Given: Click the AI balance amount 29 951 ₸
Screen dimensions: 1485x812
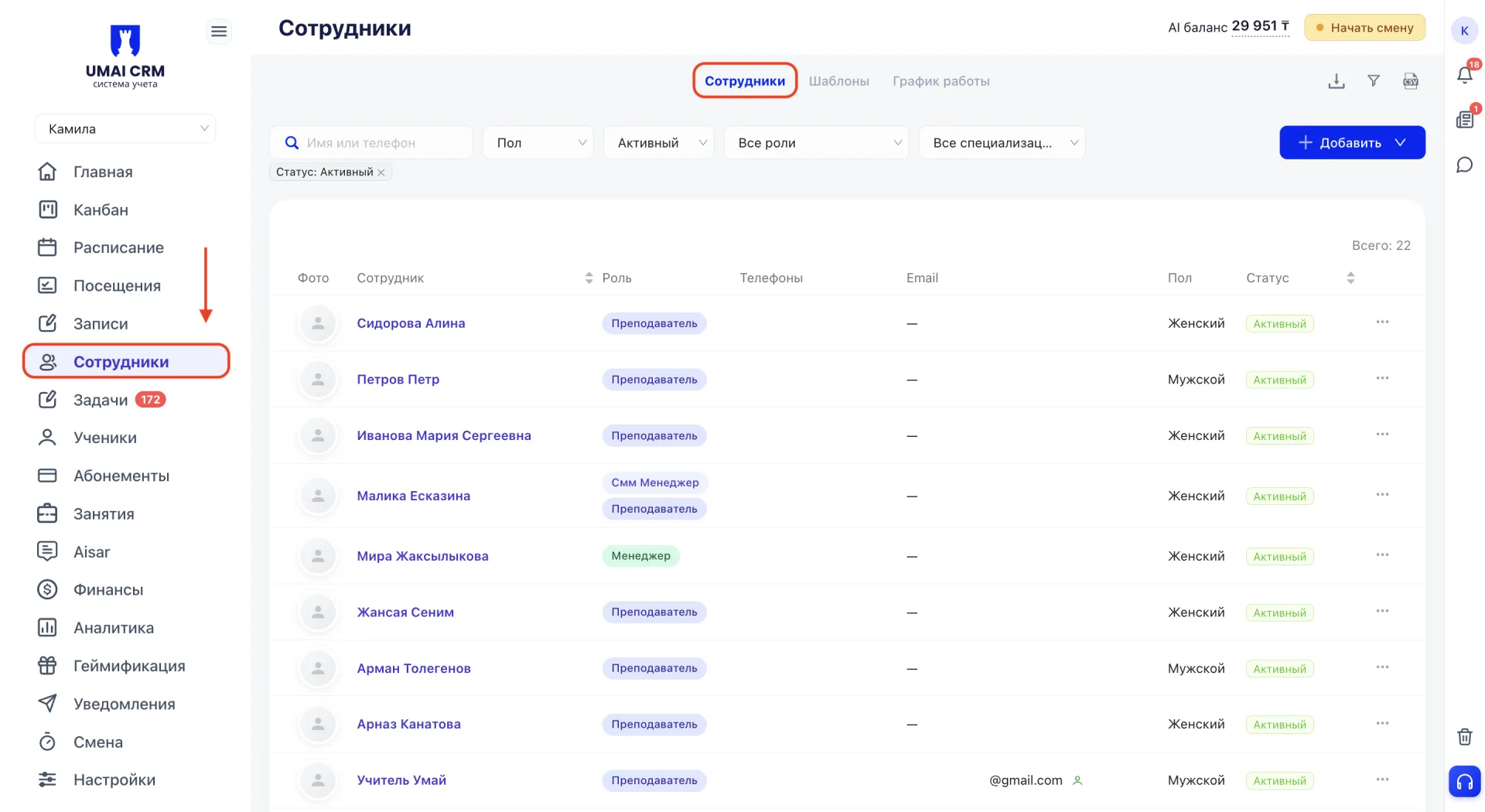Looking at the screenshot, I should [1260, 26].
